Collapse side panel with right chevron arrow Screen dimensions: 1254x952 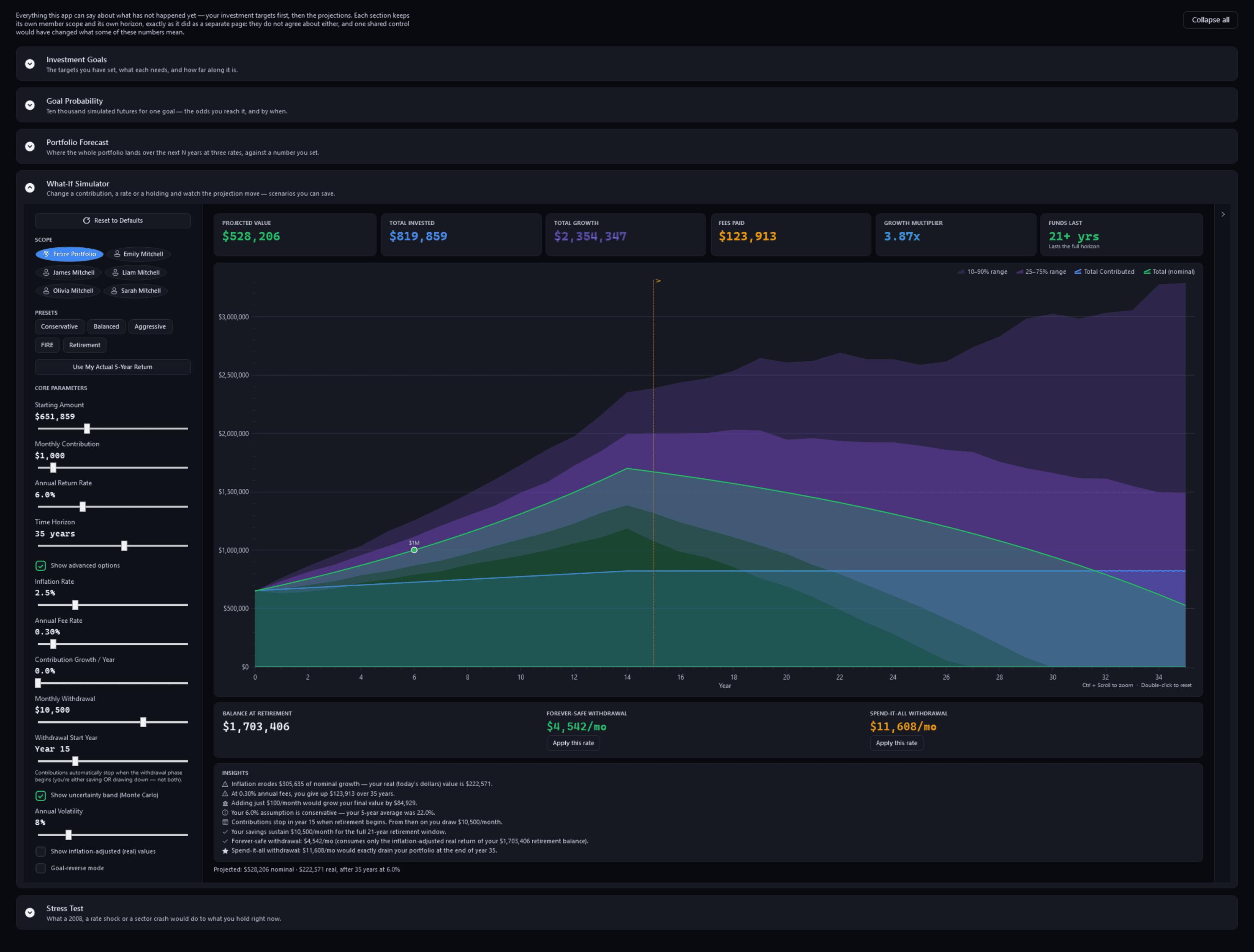tap(1223, 214)
